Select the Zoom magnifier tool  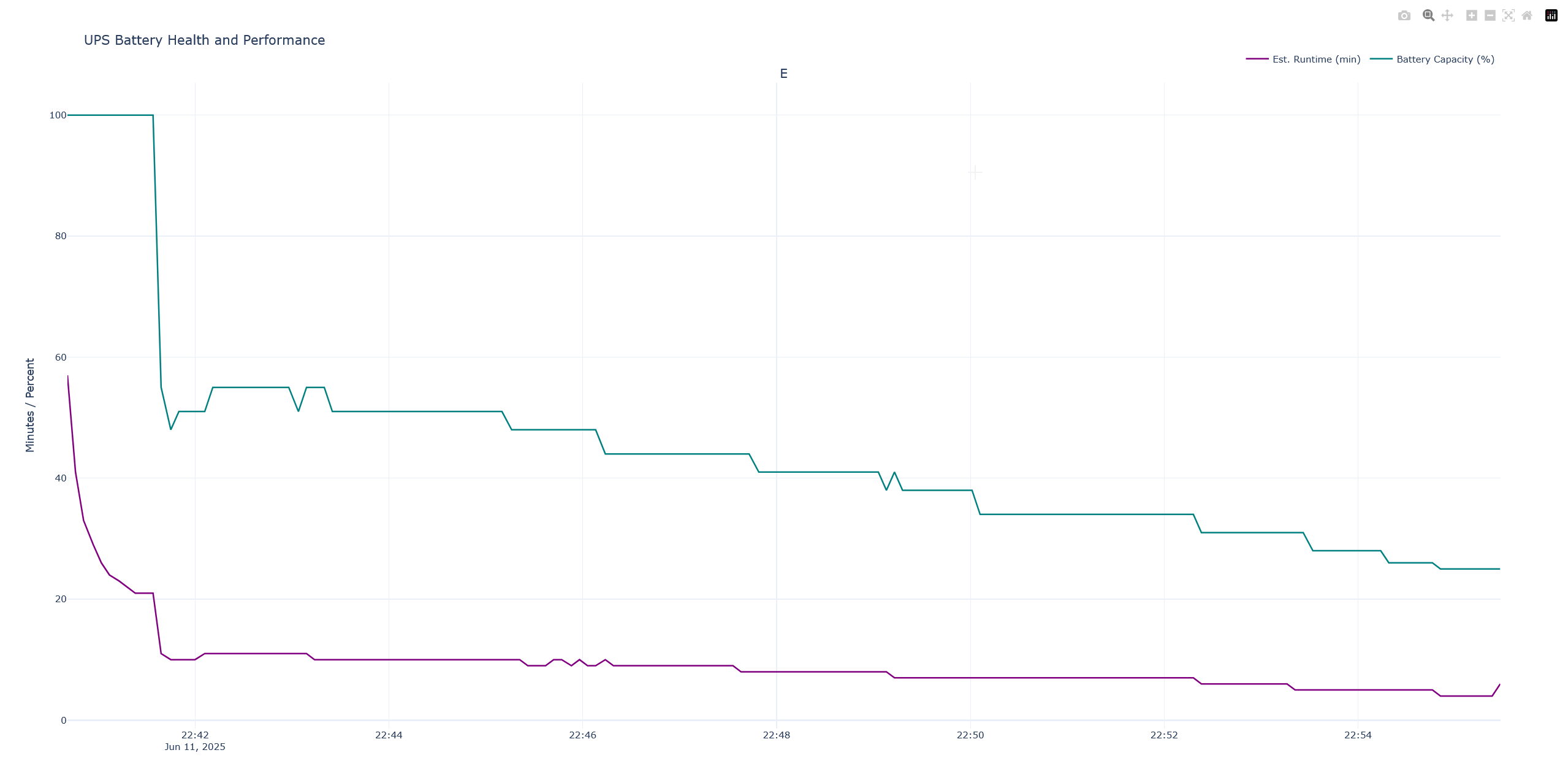pos(1428,16)
